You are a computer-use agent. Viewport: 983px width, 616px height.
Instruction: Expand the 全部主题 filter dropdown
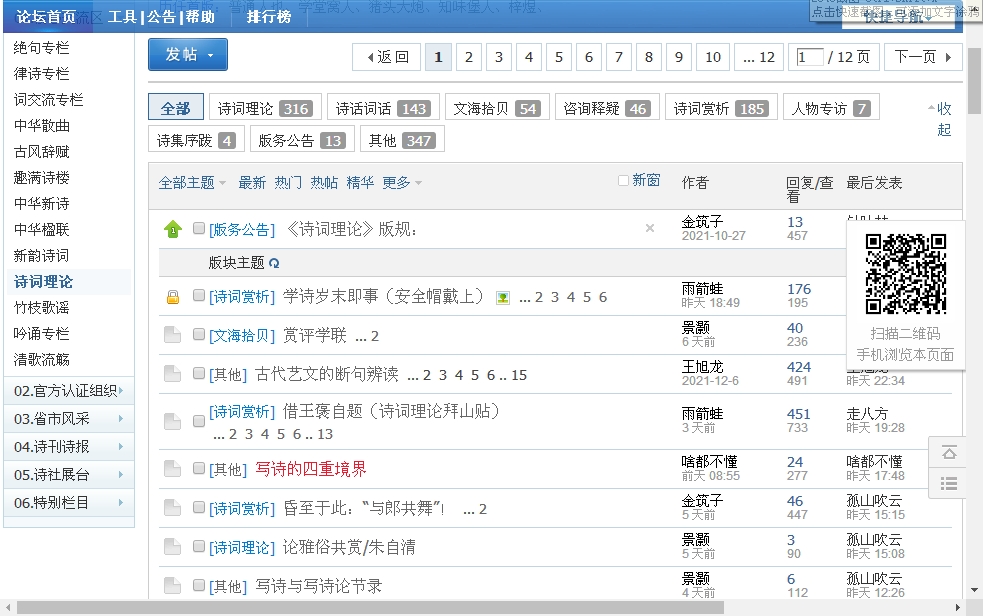click(x=192, y=183)
